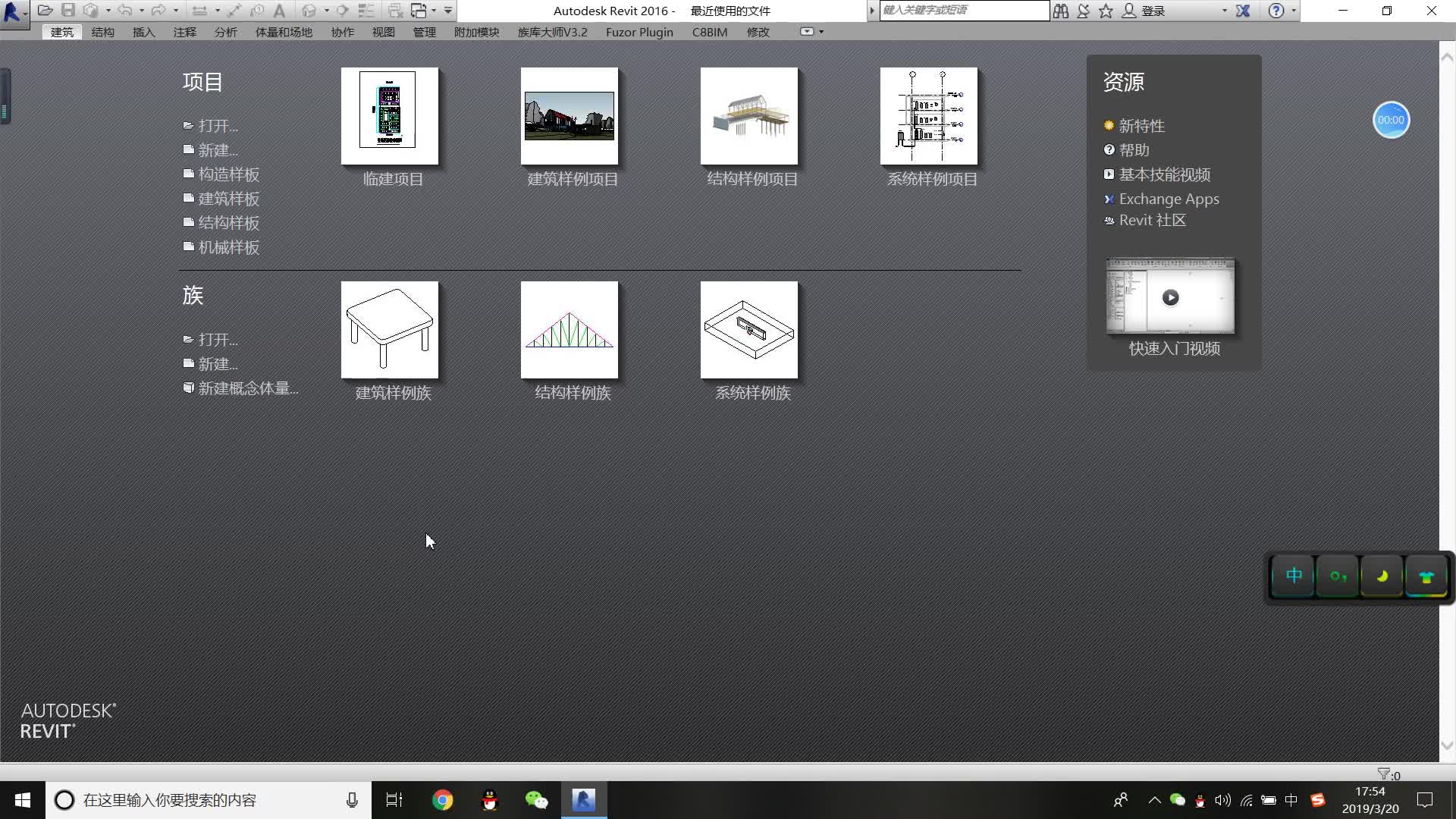
Task: Expand the Undo history dropdown arrow
Action: point(142,11)
